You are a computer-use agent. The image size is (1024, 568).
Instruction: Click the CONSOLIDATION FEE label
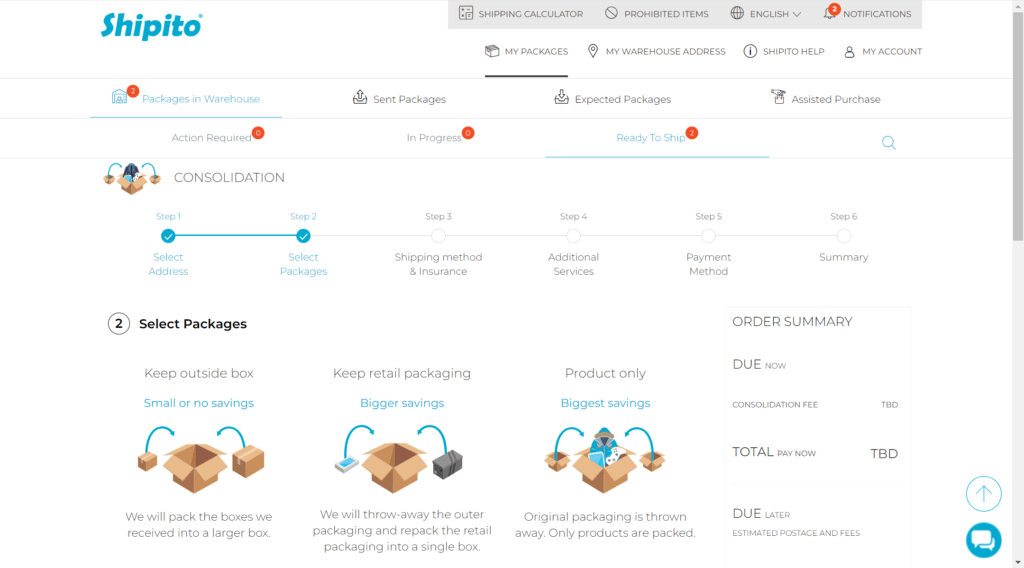(x=775, y=405)
